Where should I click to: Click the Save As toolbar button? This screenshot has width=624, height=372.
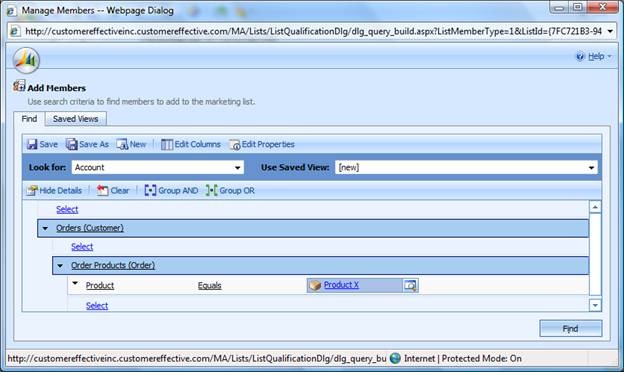[x=88, y=144]
